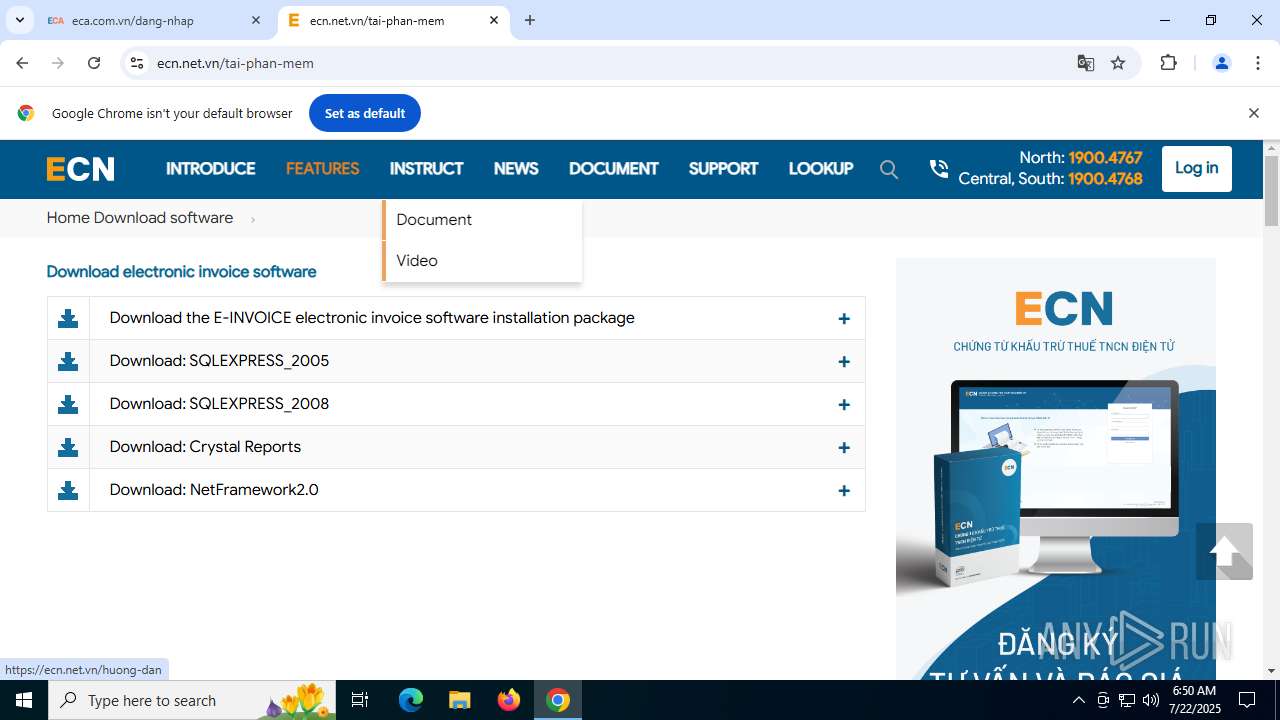Open the SUPPORT menu

click(x=723, y=169)
